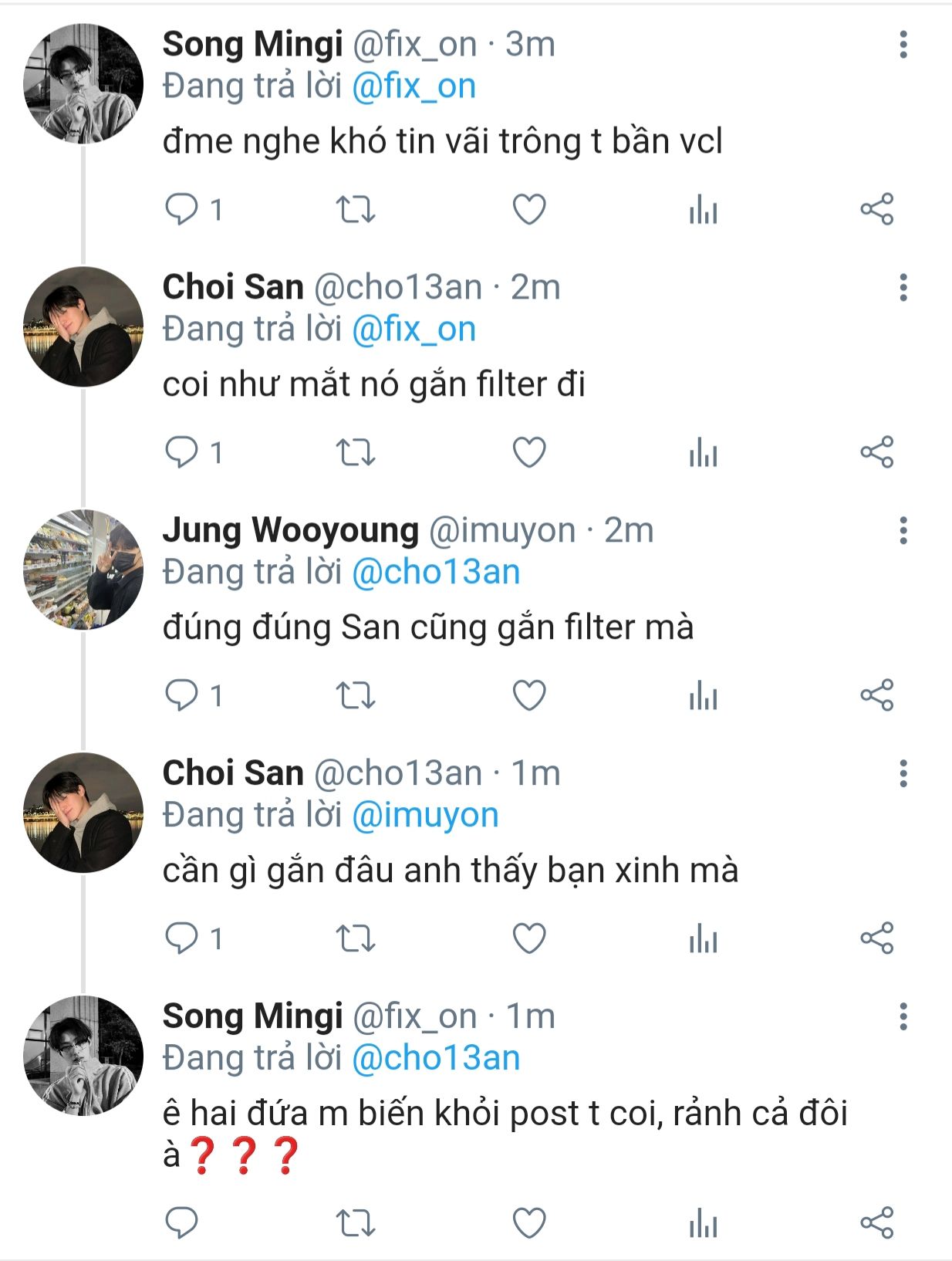Open @imuyon mention link in Choi San's reply
Viewport: 952px width, 1261px height.
[425, 815]
